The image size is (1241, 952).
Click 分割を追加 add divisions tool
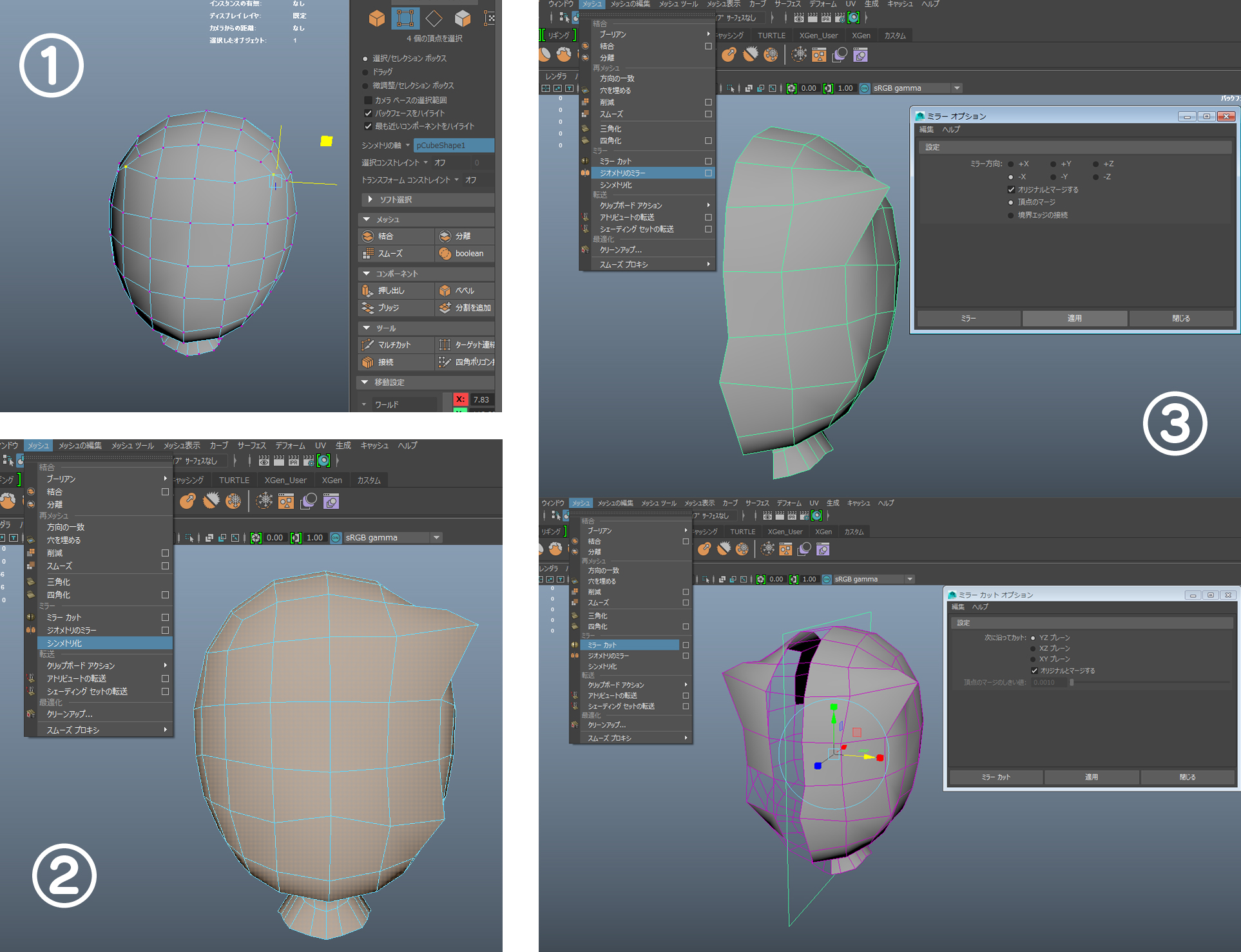coord(465,308)
